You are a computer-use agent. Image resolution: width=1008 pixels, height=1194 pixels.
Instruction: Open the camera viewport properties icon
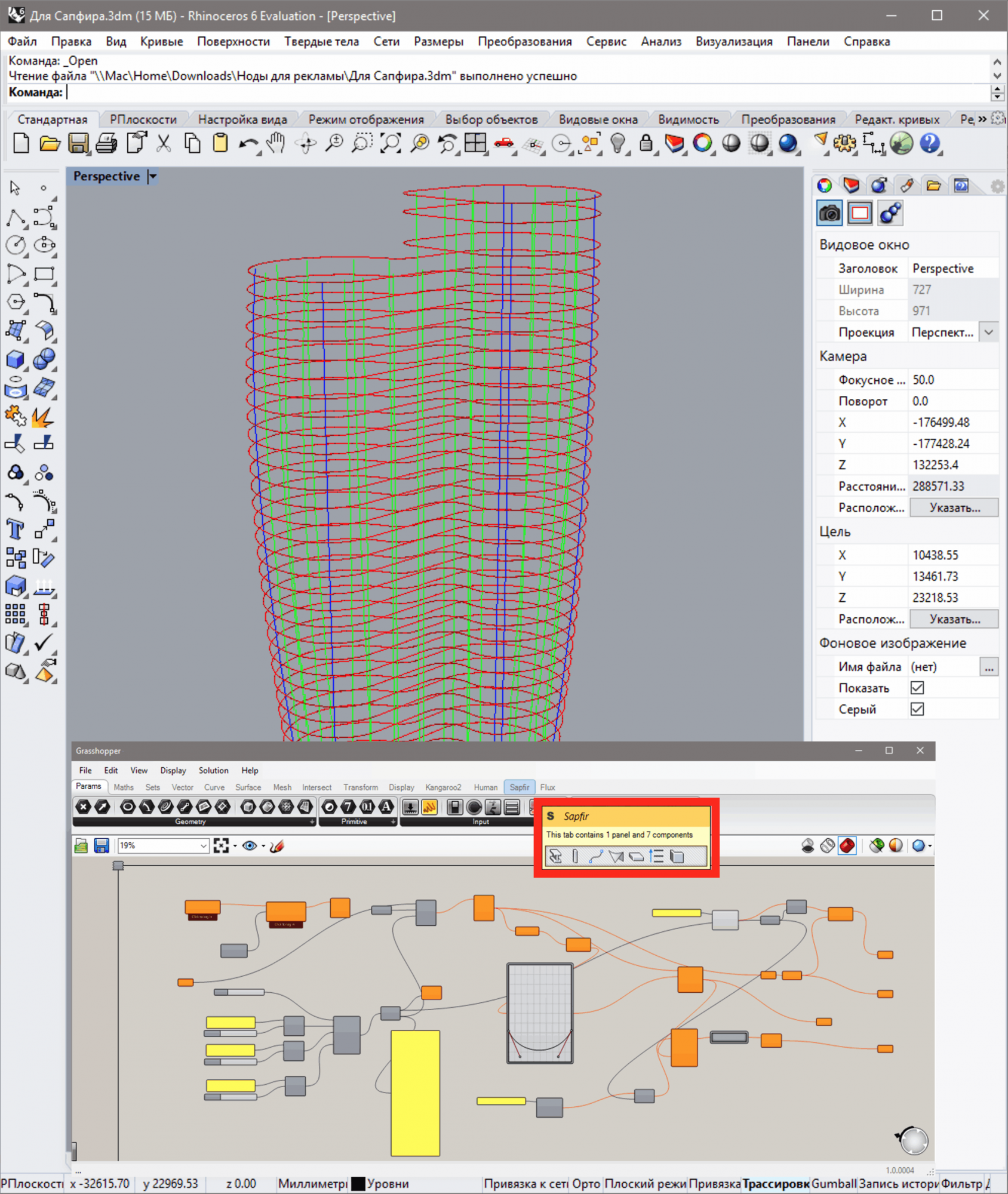point(829,213)
